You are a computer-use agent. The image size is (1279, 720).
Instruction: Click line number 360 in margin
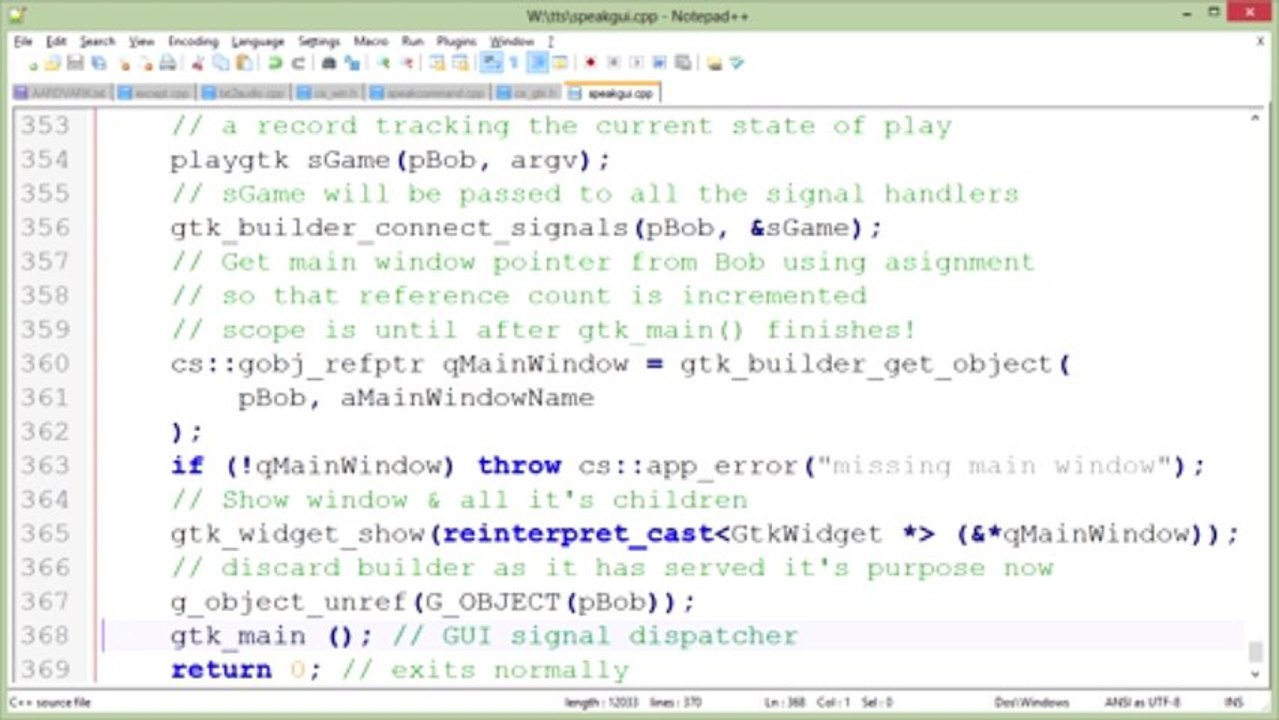pyautogui.click(x=45, y=364)
